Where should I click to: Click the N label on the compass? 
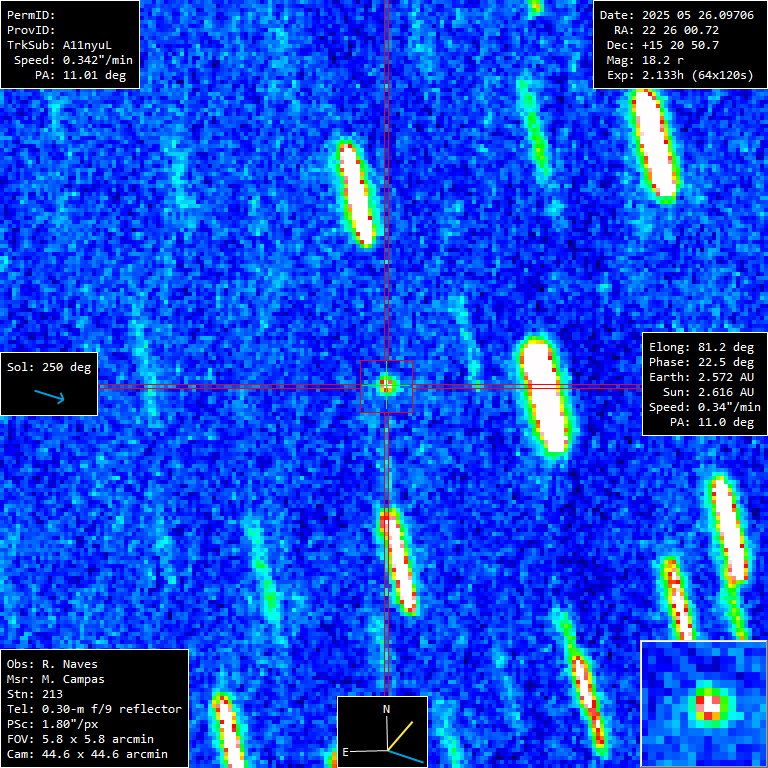[x=386, y=709]
